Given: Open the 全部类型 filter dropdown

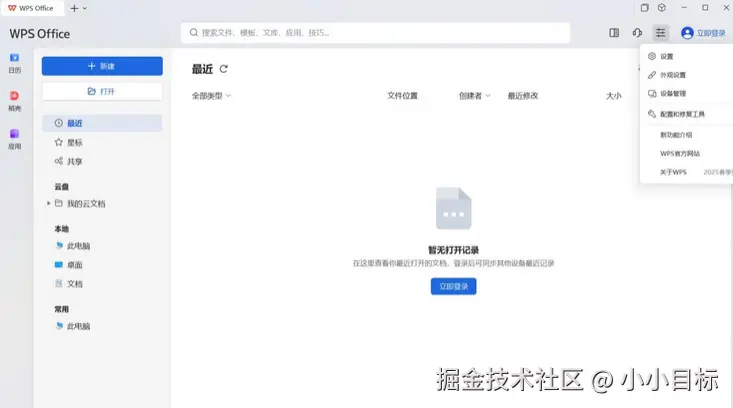Looking at the screenshot, I should click(211, 96).
